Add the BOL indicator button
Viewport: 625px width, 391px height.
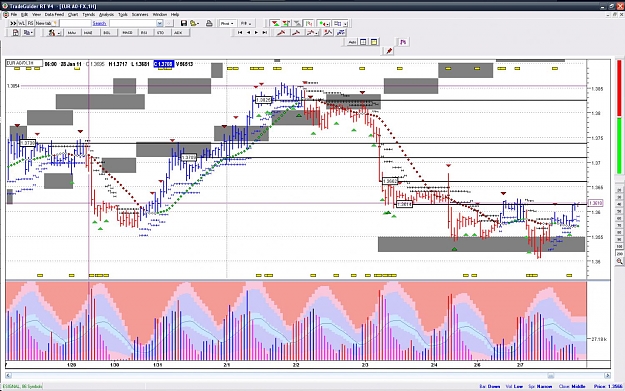[x=107, y=33]
